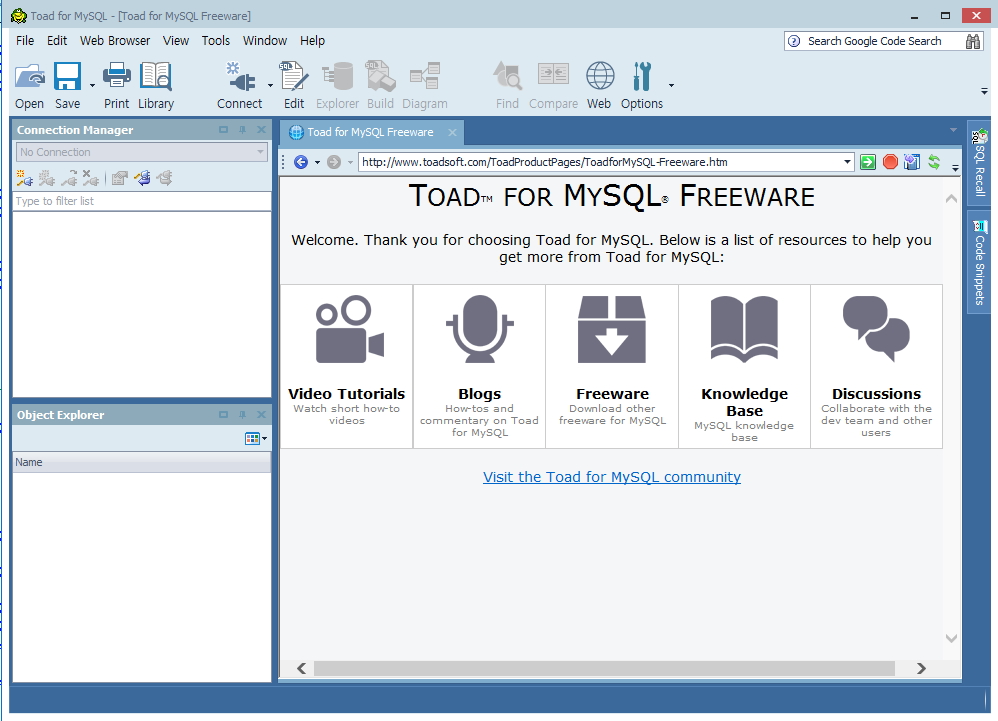This screenshot has width=998, height=721.
Task: Open the Knowledge Base tile
Action: [745, 367]
